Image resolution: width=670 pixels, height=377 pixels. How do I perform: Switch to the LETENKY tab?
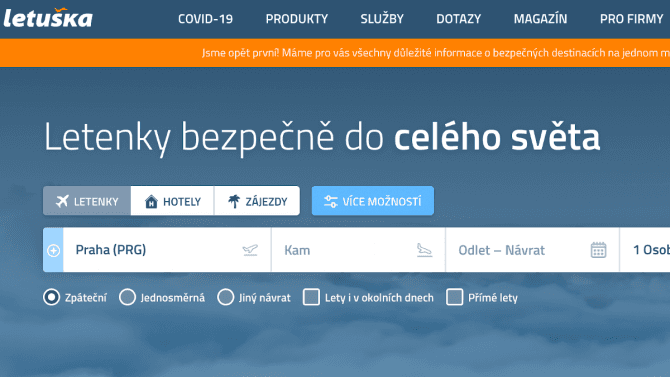(x=87, y=201)
